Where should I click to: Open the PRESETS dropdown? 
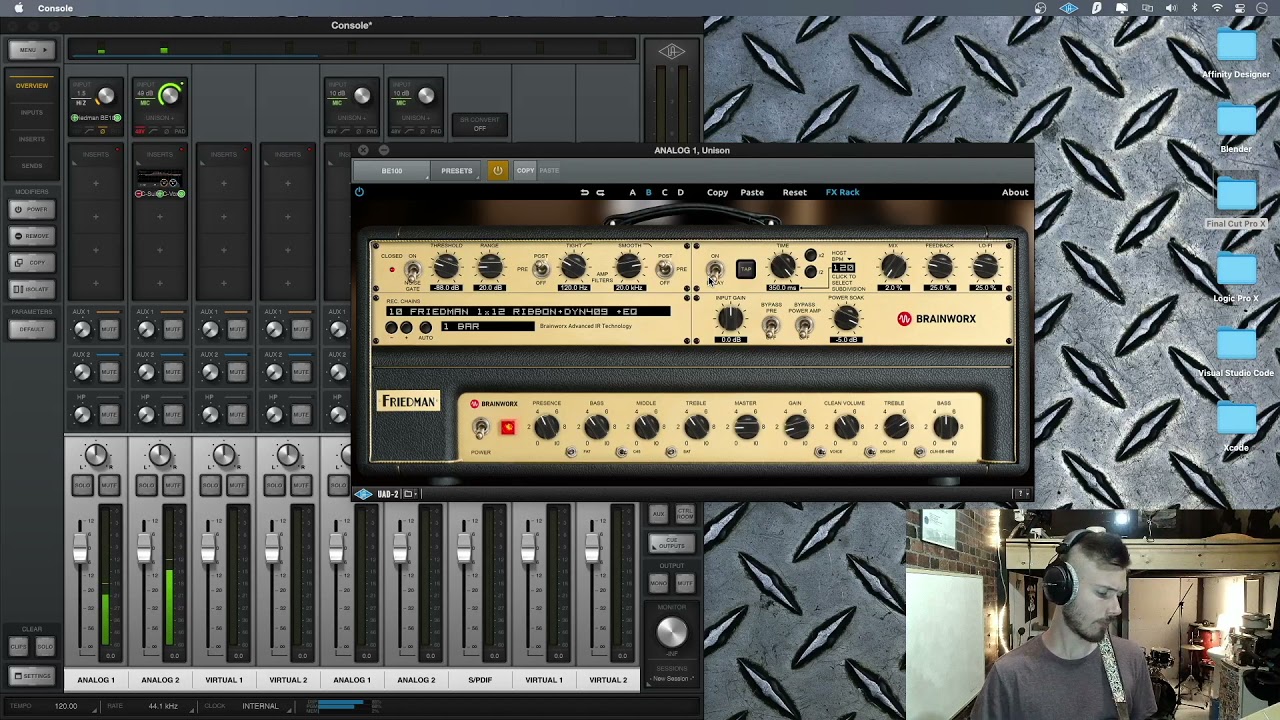tap(457, 171)
